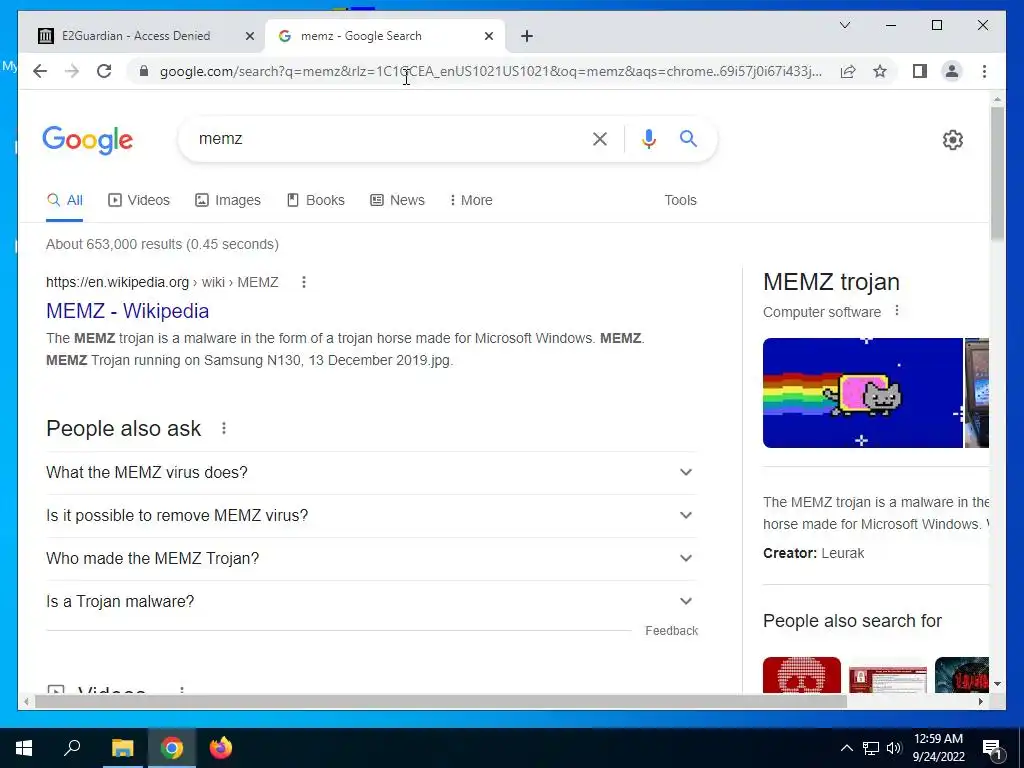Open About menu beside People also ask
Image resolution: width=1024 pixels, height=768 pixels.
224,428
